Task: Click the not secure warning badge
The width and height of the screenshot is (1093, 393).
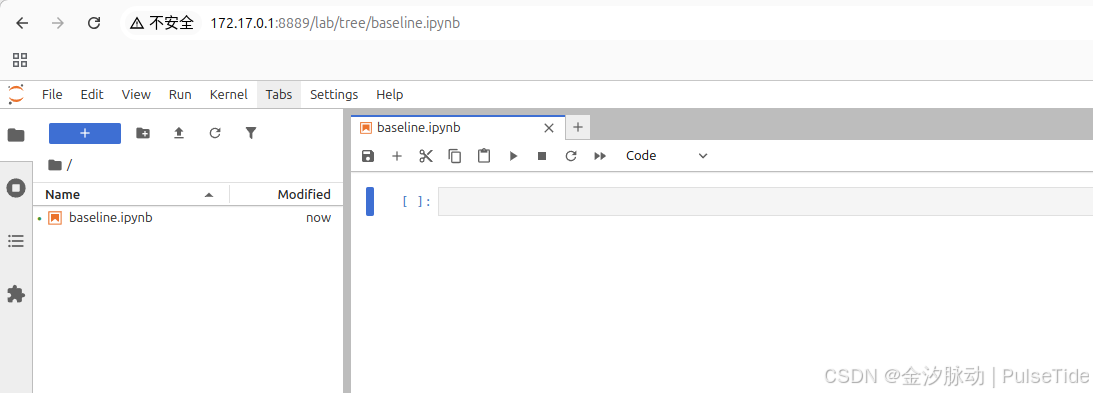Action: [x=162, y=23]
